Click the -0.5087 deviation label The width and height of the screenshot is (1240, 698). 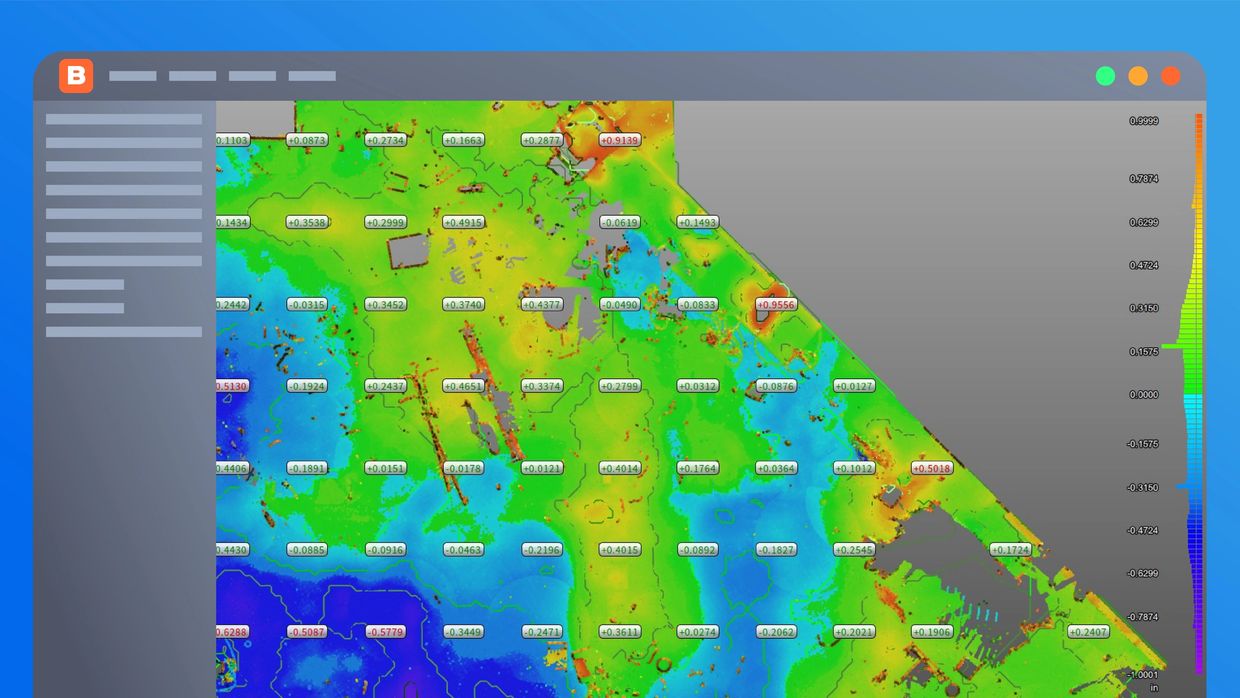pyautogui.click(x=307, y=632)
